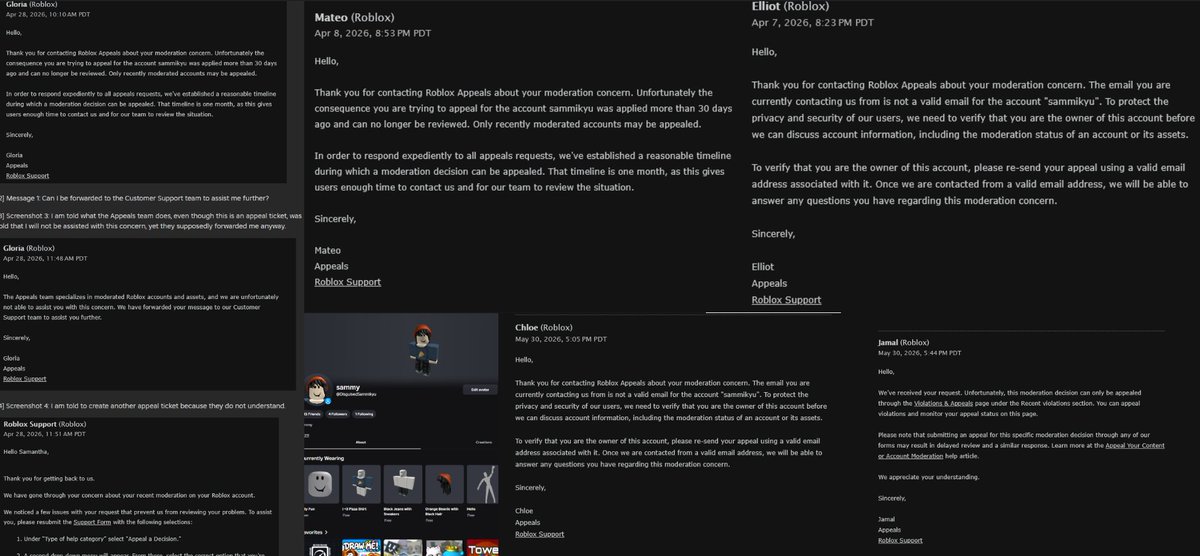Open Roblox Support link under Mateo's signature
Screen dimensions: 1200x556
(x=347, y=282)
